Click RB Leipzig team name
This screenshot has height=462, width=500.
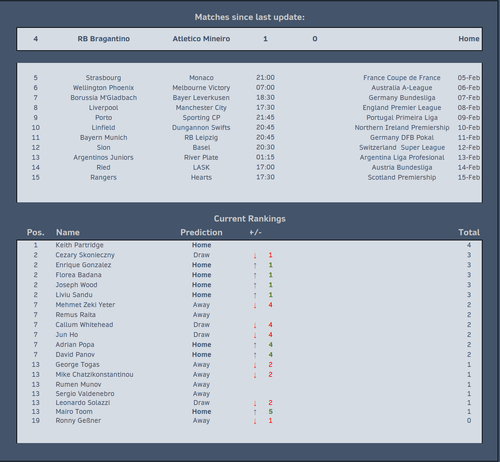click(201, 138)
